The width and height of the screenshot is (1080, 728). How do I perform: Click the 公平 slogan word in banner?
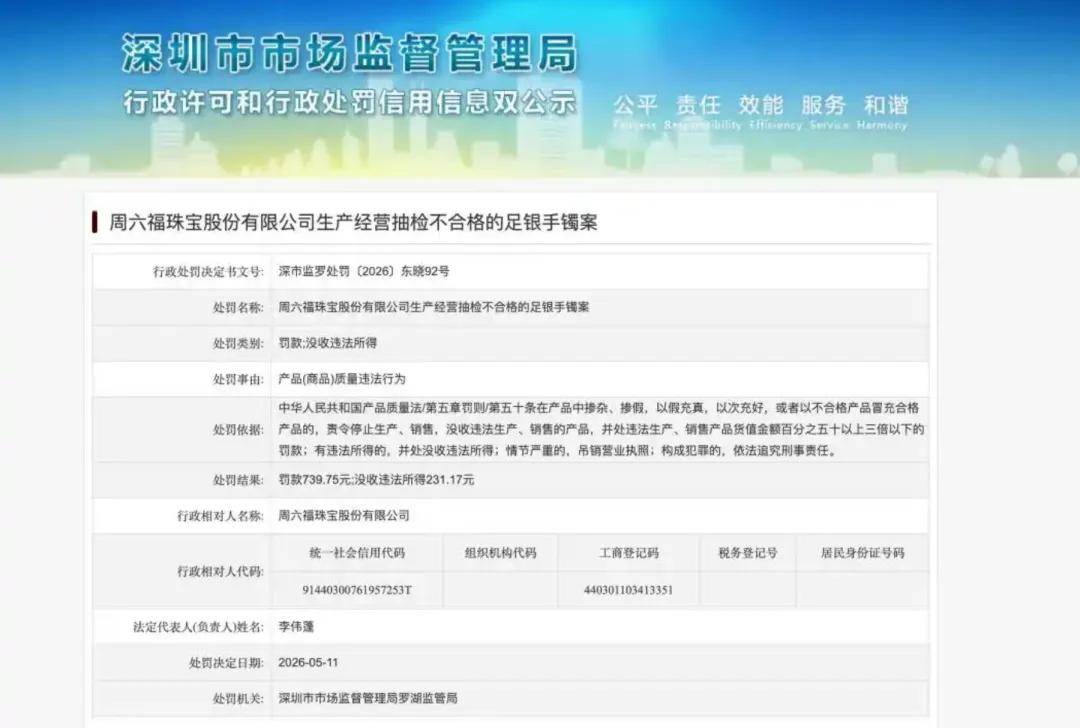(x=635, y=105)
